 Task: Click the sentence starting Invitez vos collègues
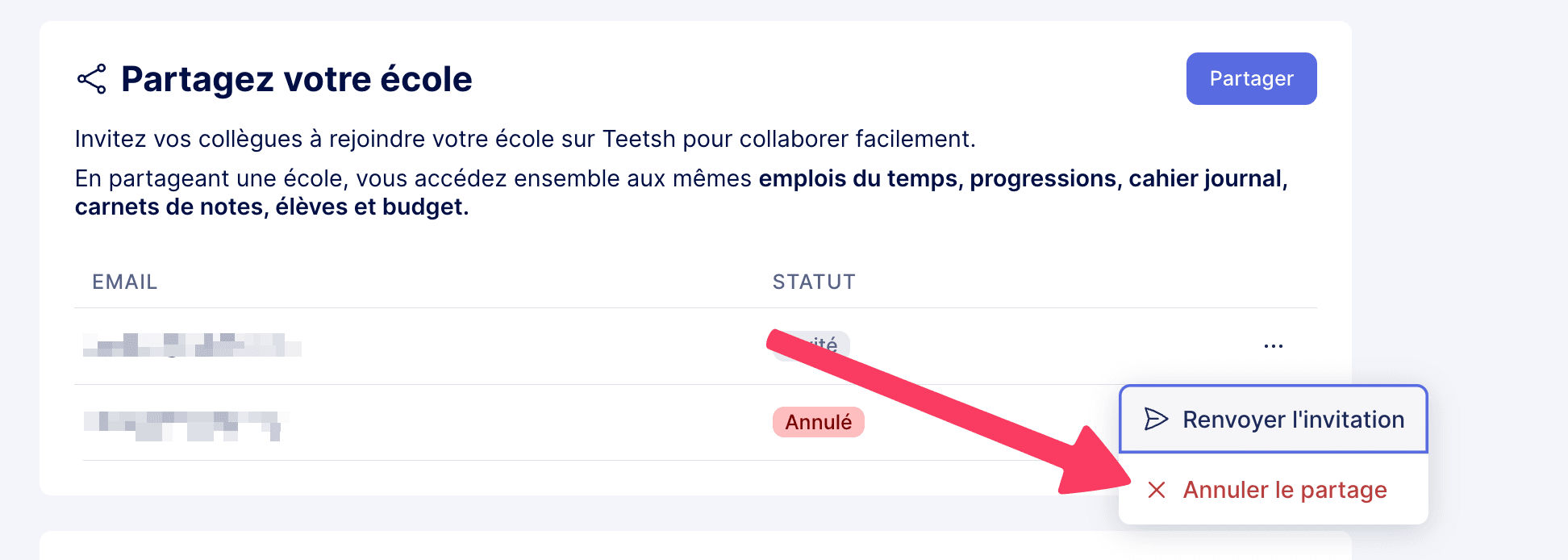tap(524, 139)
